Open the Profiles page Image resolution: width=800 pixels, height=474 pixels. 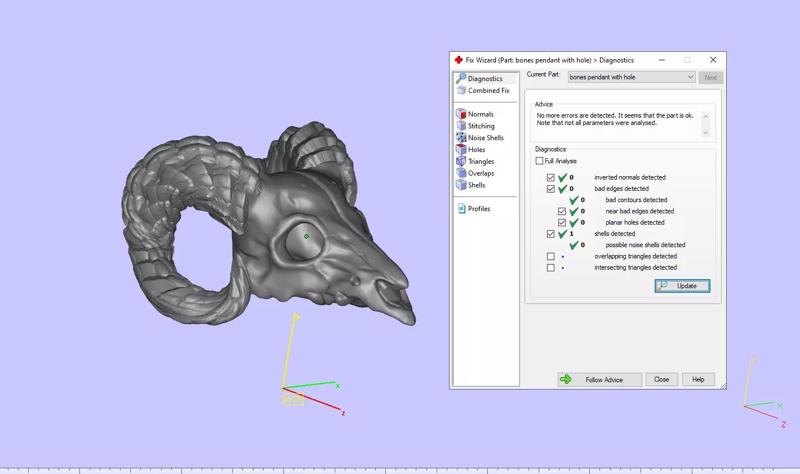point(479,209)
